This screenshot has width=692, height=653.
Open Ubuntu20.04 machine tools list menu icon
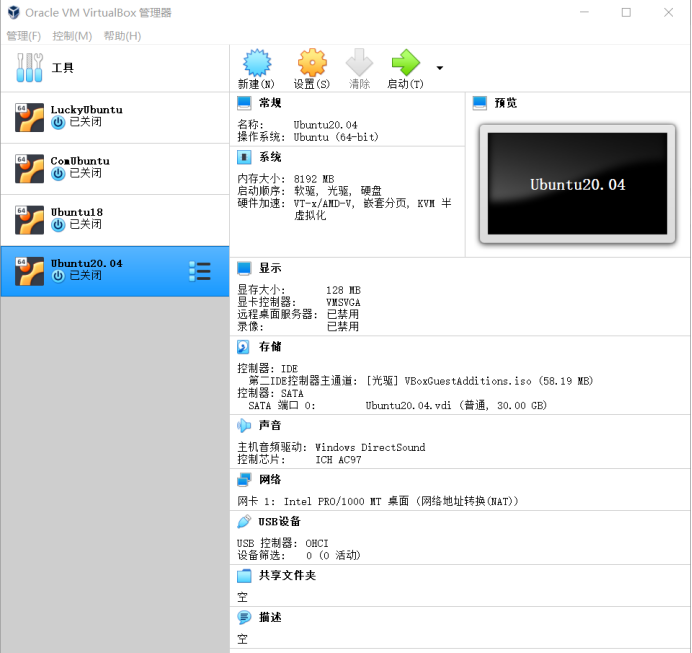tap(200, 271)
